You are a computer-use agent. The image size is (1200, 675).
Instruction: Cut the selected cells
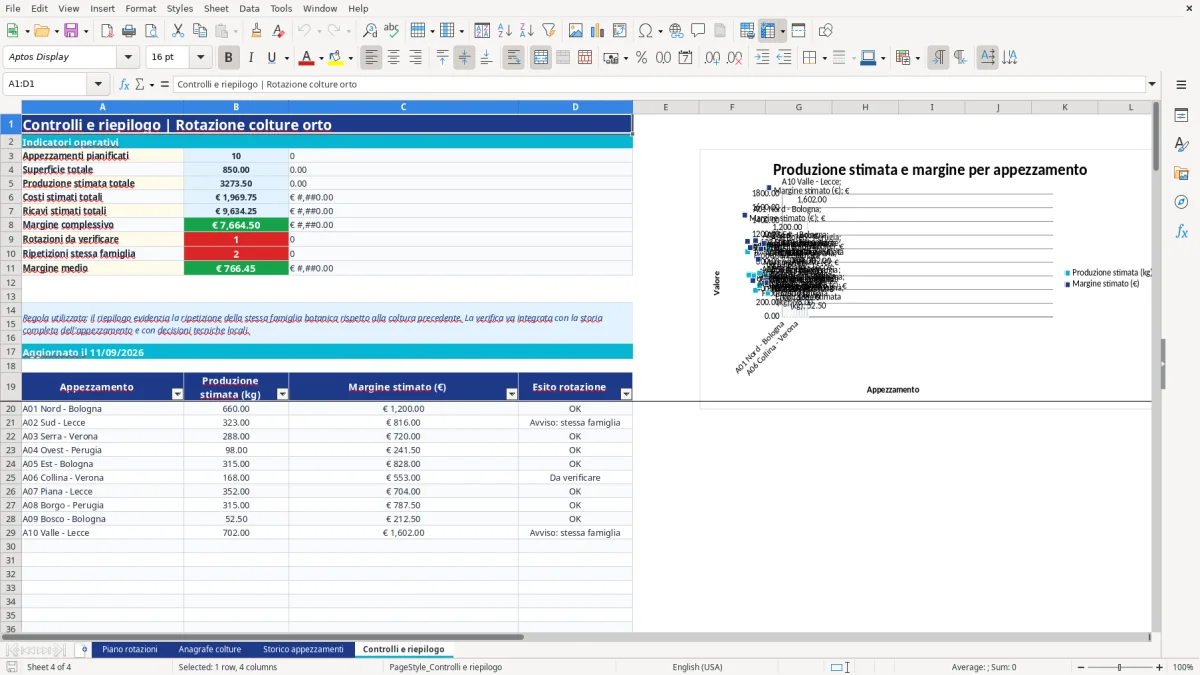pos(177,31)
